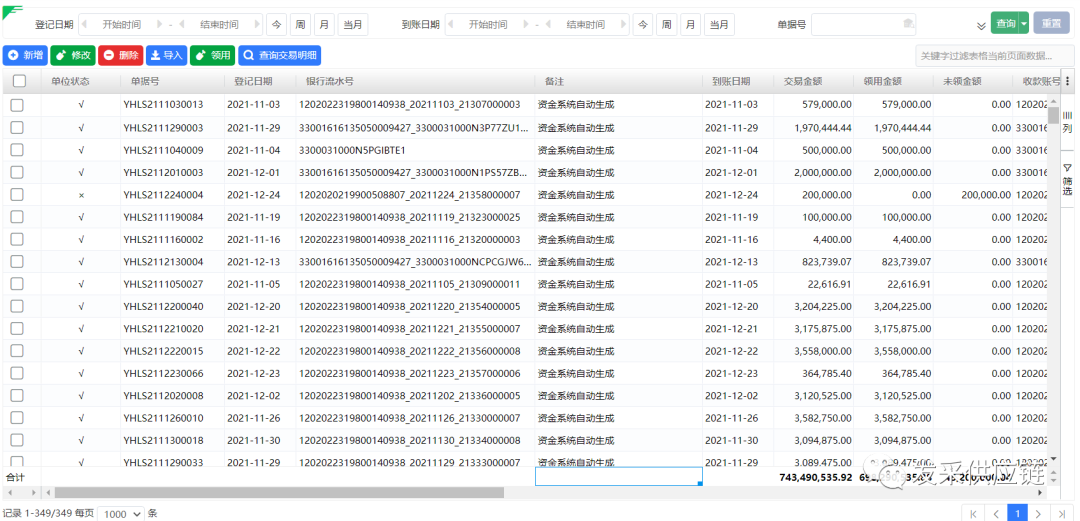
Task: Go to previous page pagination arrow
Action: 995,513
